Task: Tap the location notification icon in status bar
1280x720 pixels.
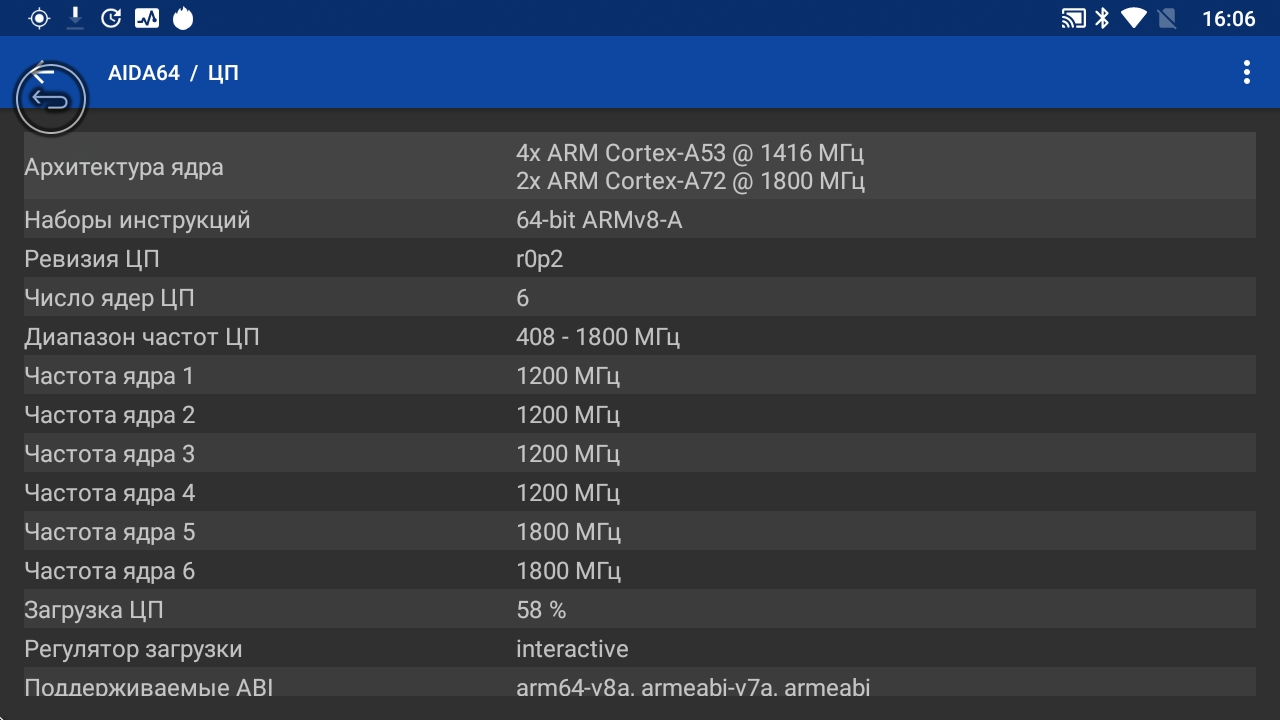Action: pos(39,18)
